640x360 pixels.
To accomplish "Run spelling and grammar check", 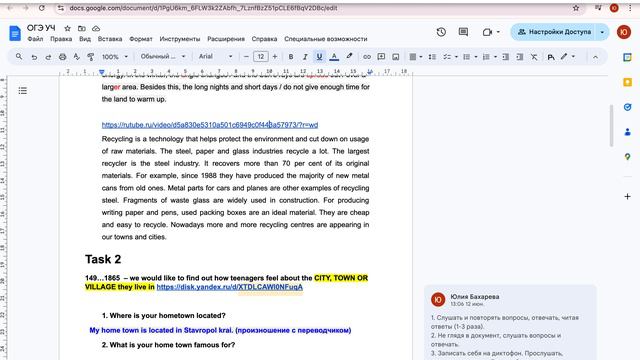I will [76, 57].
